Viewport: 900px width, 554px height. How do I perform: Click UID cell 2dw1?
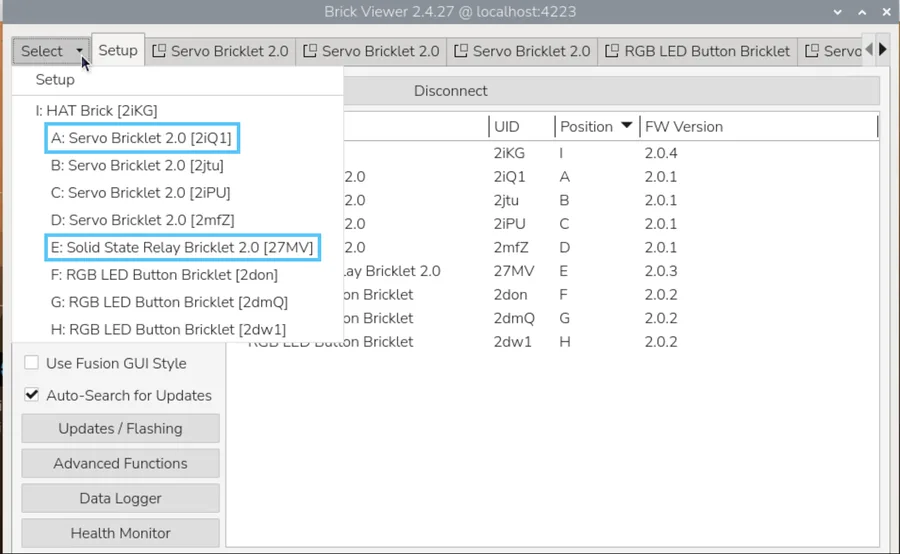[513, 342]
